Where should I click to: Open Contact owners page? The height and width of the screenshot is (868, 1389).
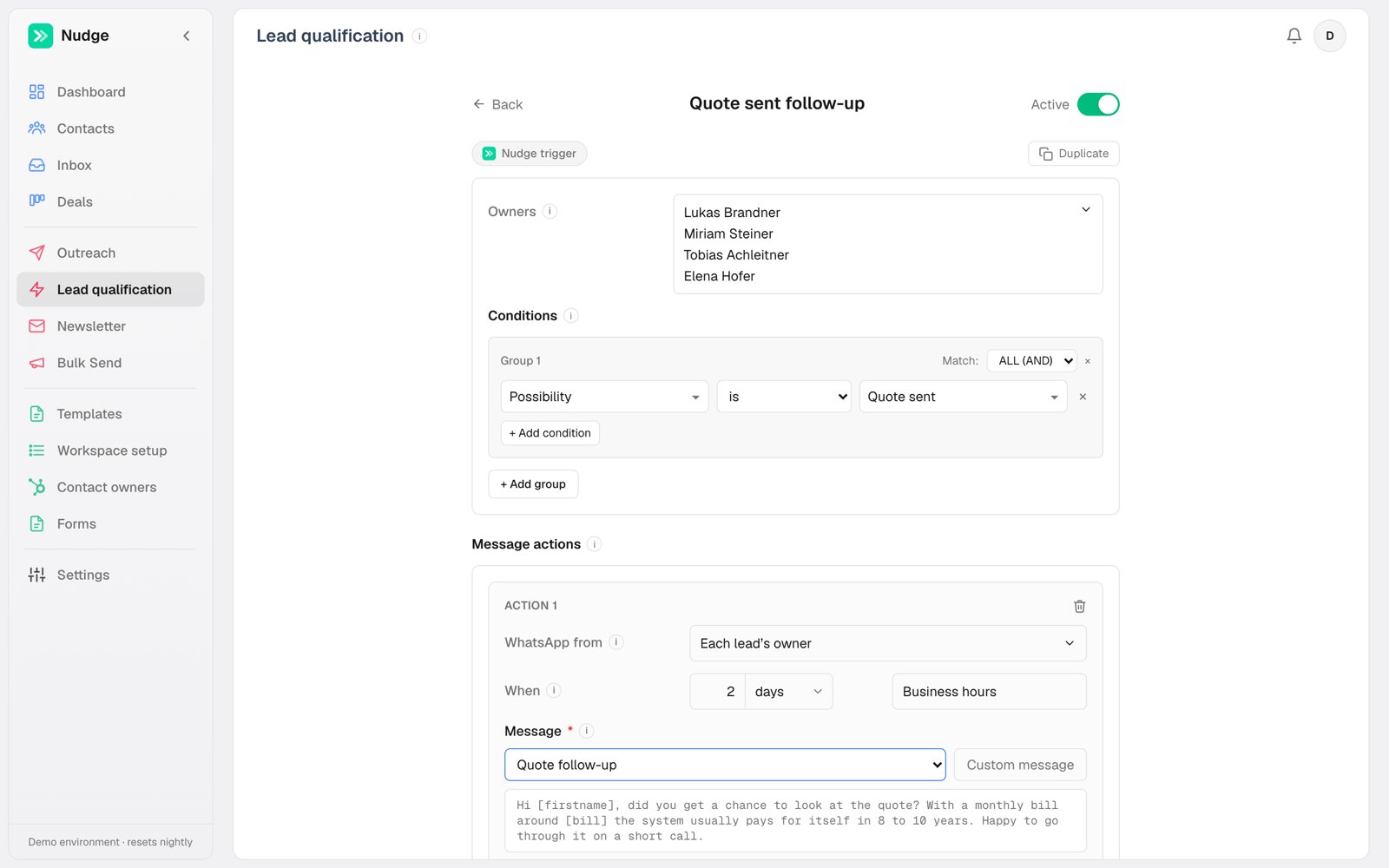[110, 487]
